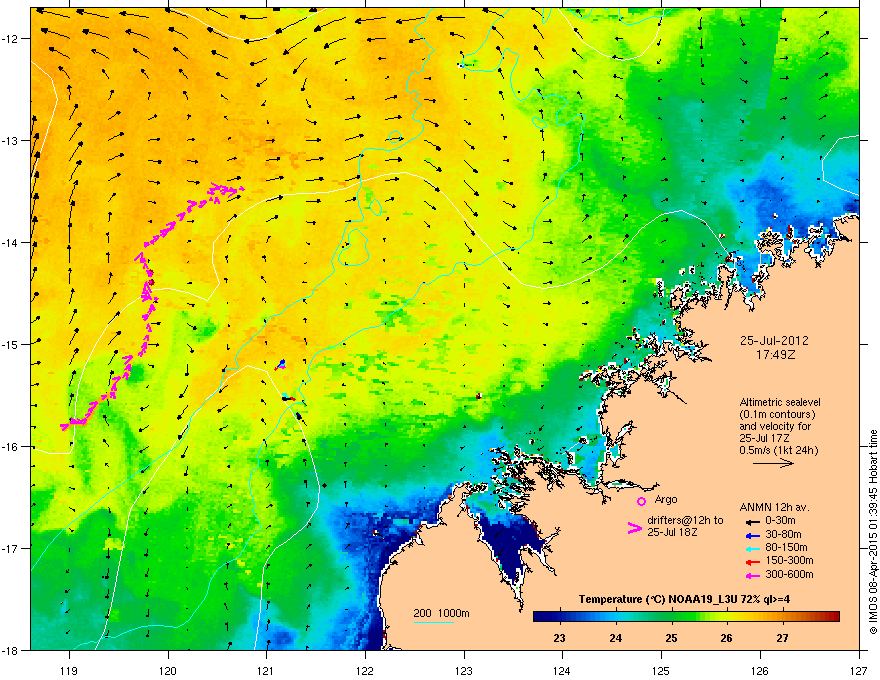Select the '300-600m' depth label
This screenshot has width=880, height=680.
point(789,574)
